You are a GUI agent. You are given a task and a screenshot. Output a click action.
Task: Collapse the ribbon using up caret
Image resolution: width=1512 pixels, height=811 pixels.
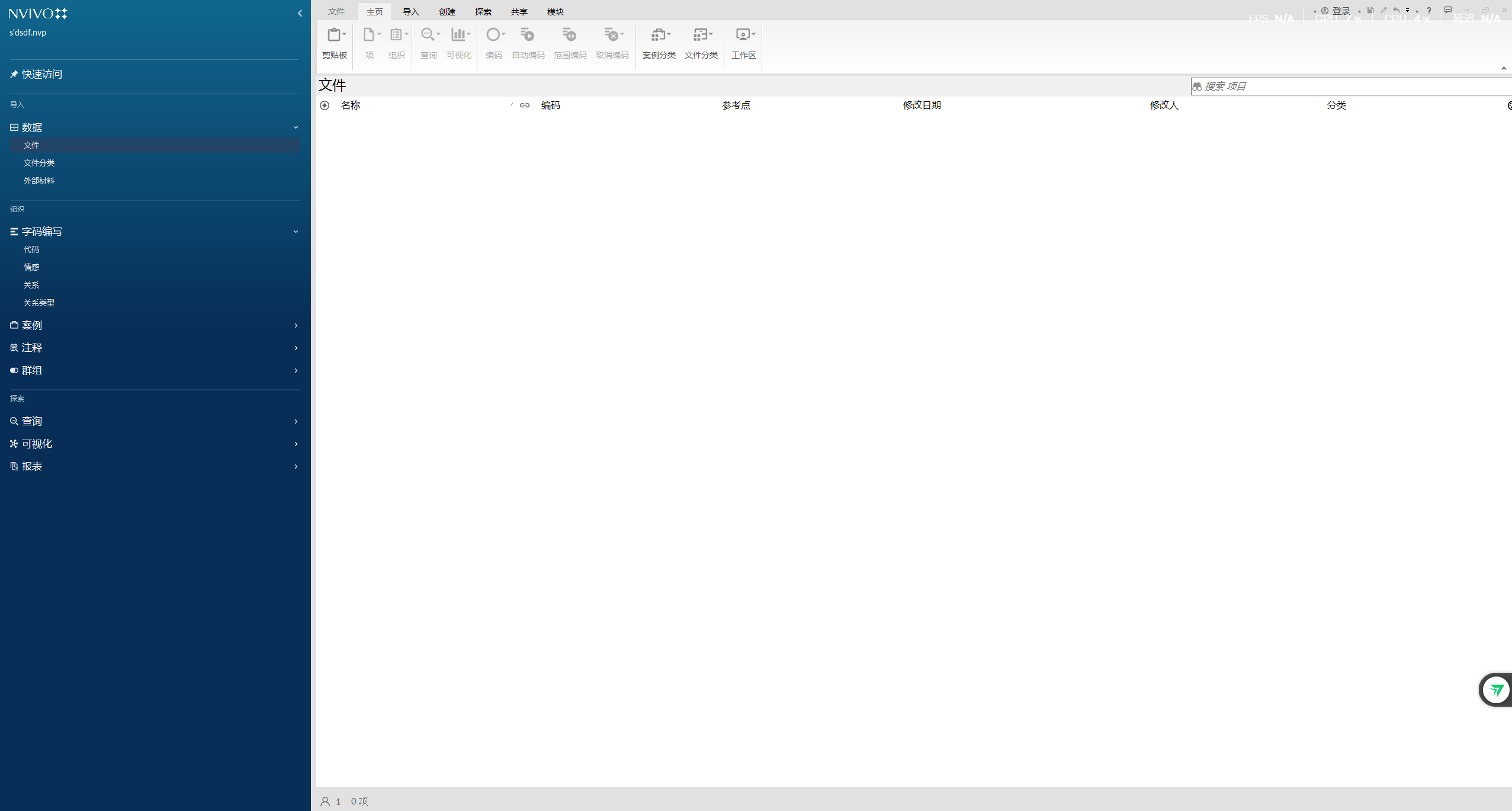pyautogui.click(x=1503, y=68)
